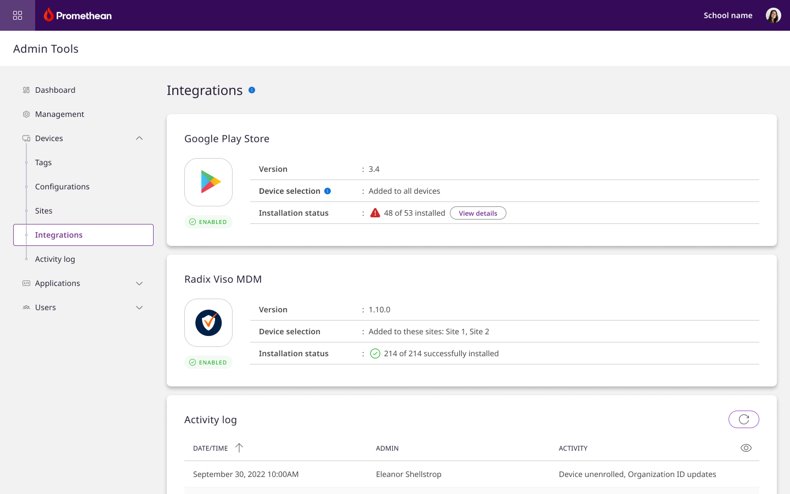Sort by Date/Time arrow
The width and height of the screenshot is (790, 494).
[x=239, y=448]
